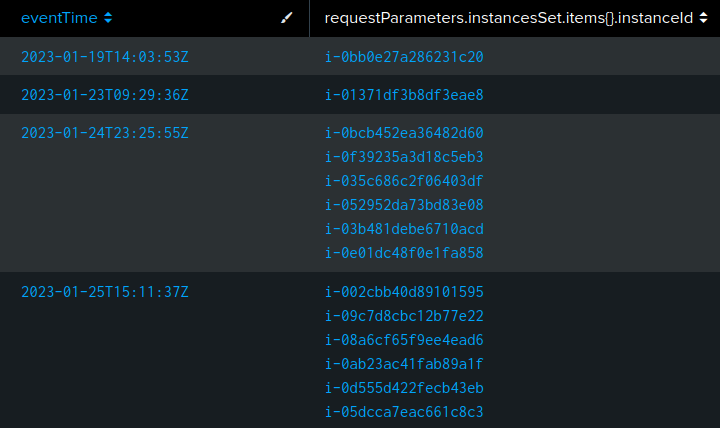This screenshot has width=720, height=428.
Task: Click instance ID i-08a6cf65f9ee4ead6
Action: (x=404, y=340)
